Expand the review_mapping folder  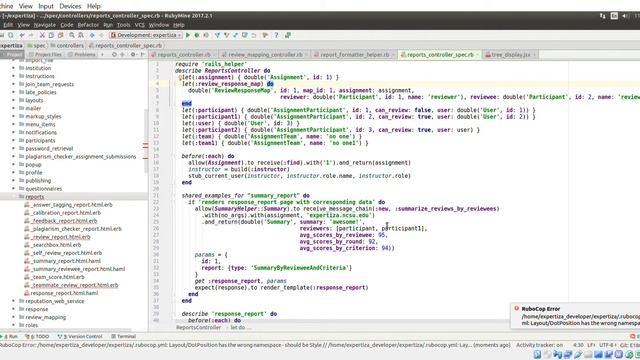point(13,317)
